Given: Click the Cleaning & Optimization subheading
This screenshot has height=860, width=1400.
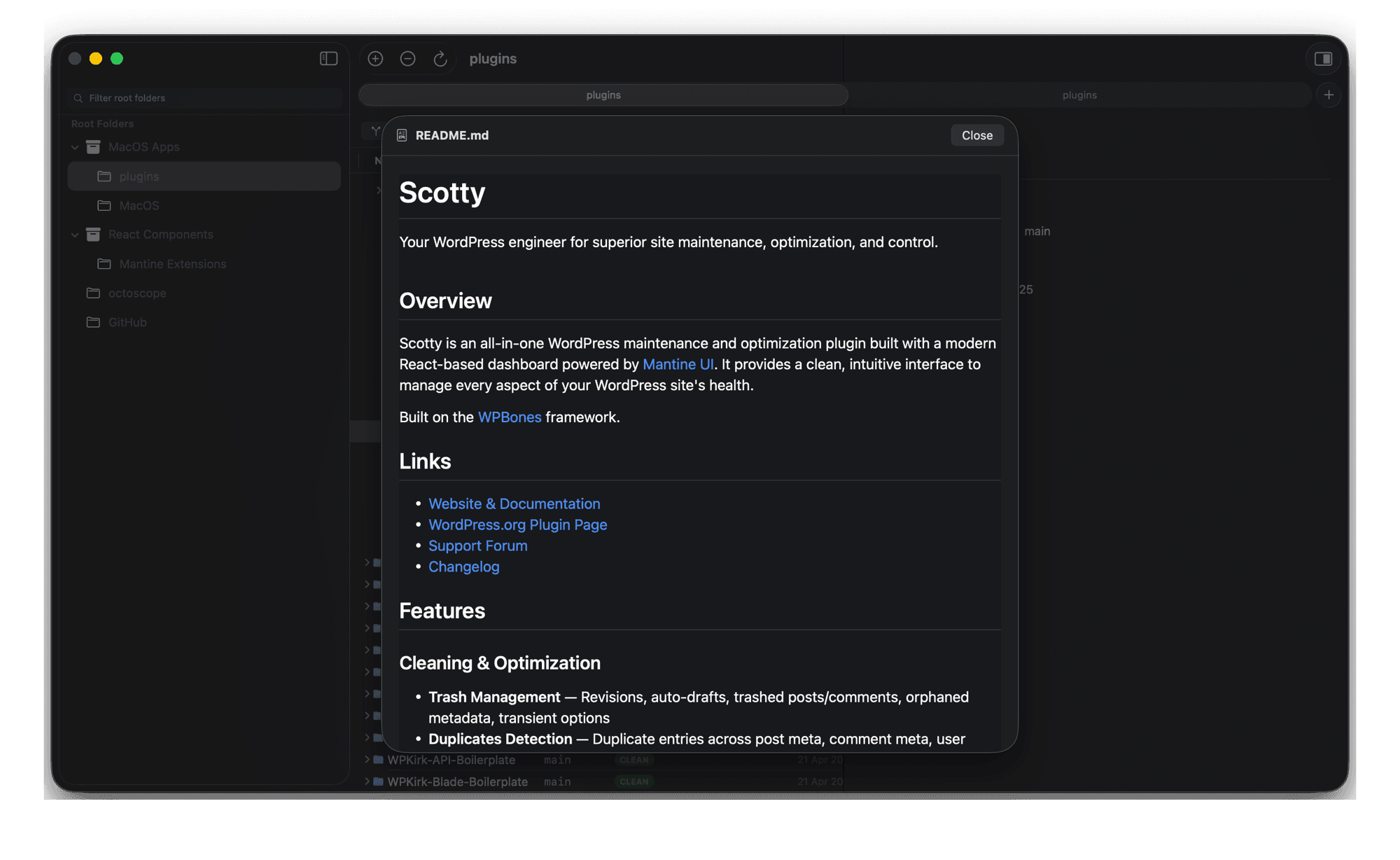Looking at the screenshot, I should 500,663.
